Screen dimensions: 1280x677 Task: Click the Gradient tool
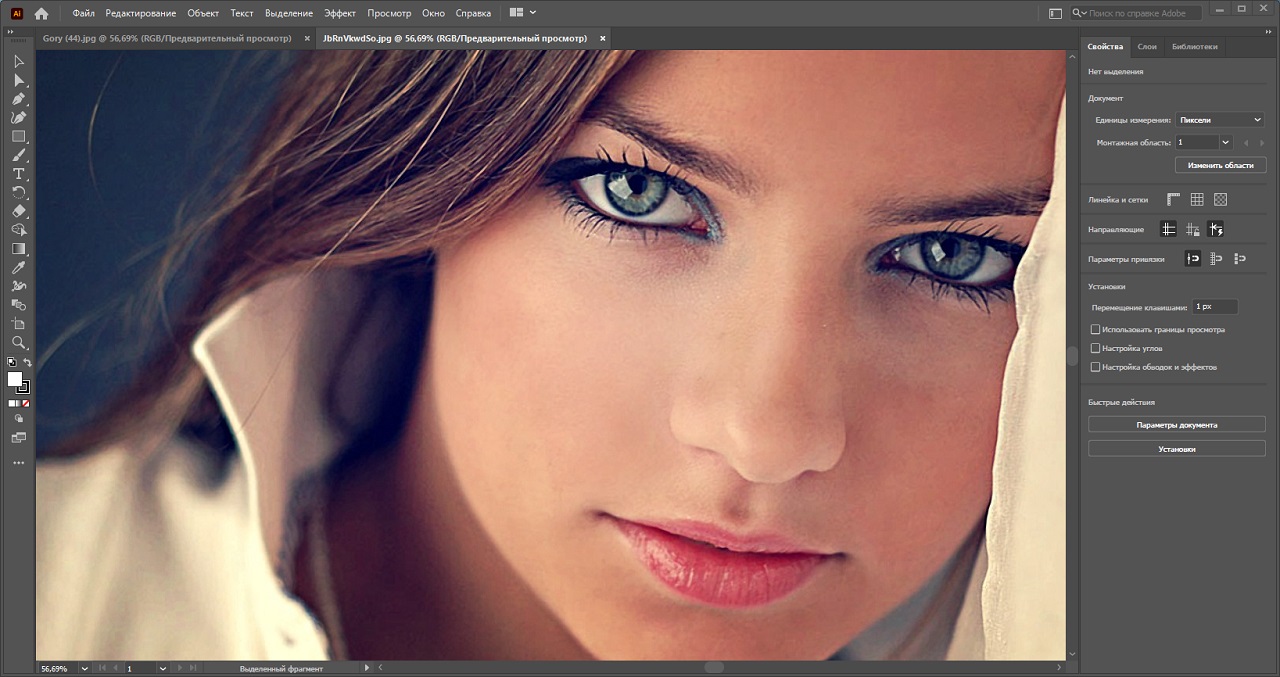18,249
